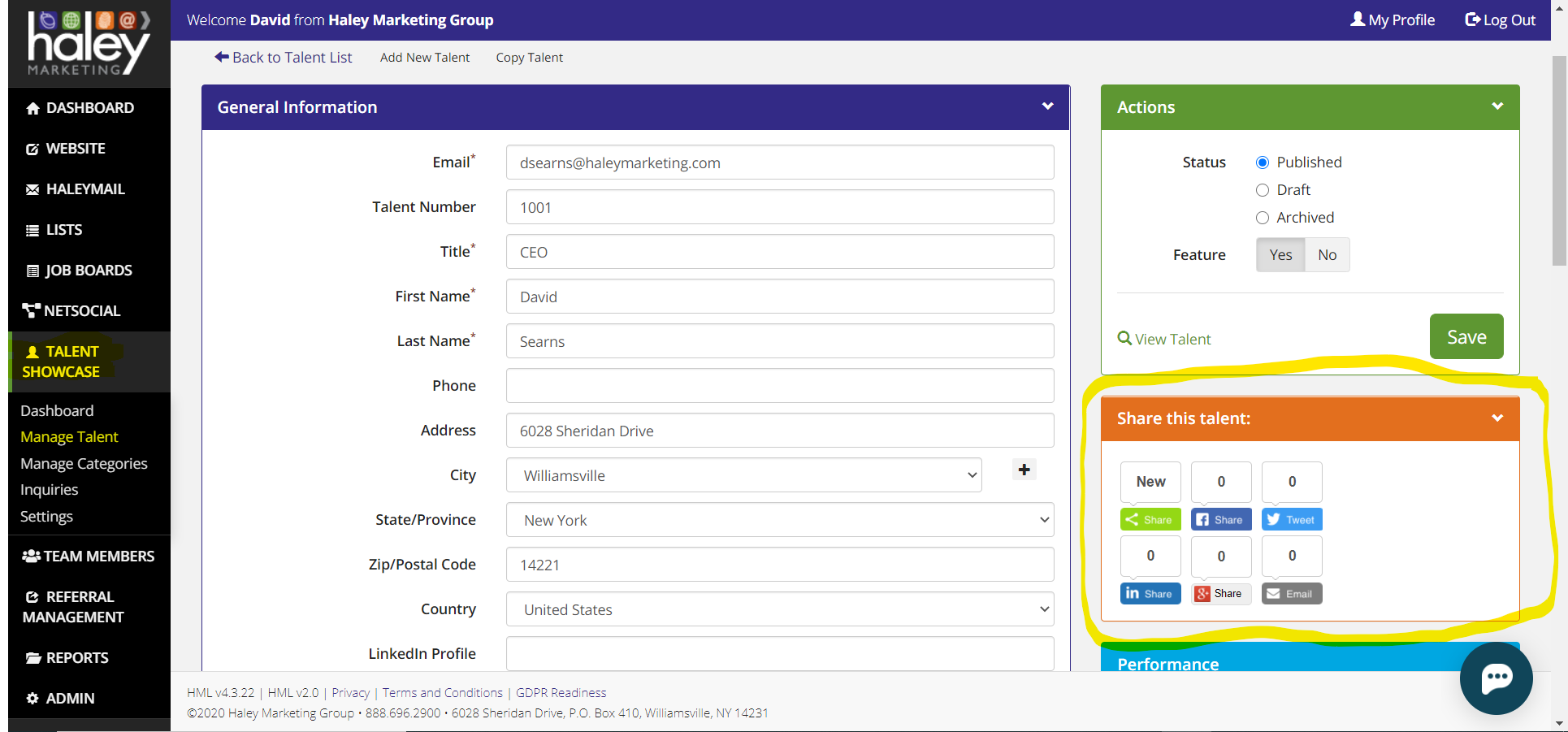This screenshot has width=1568, height=732.
Task: Click Add New Talent
Action: click(425, 57)
